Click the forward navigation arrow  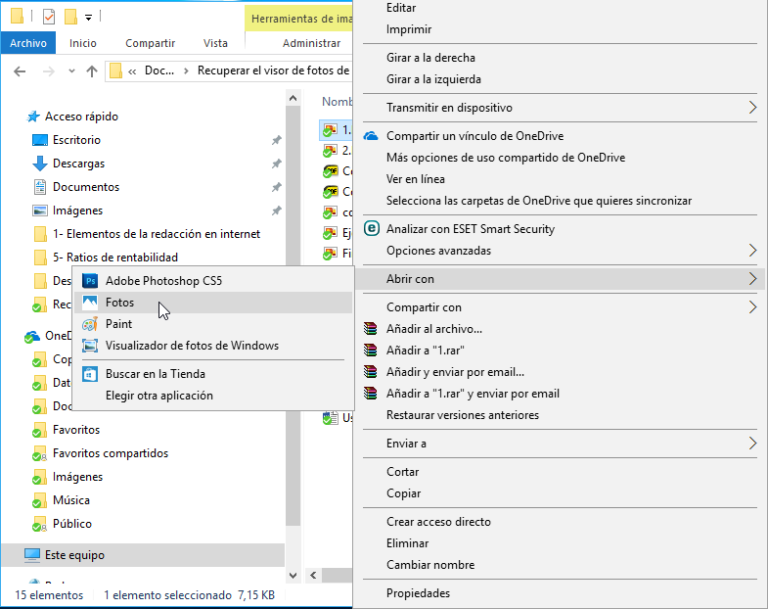(48, 72)
